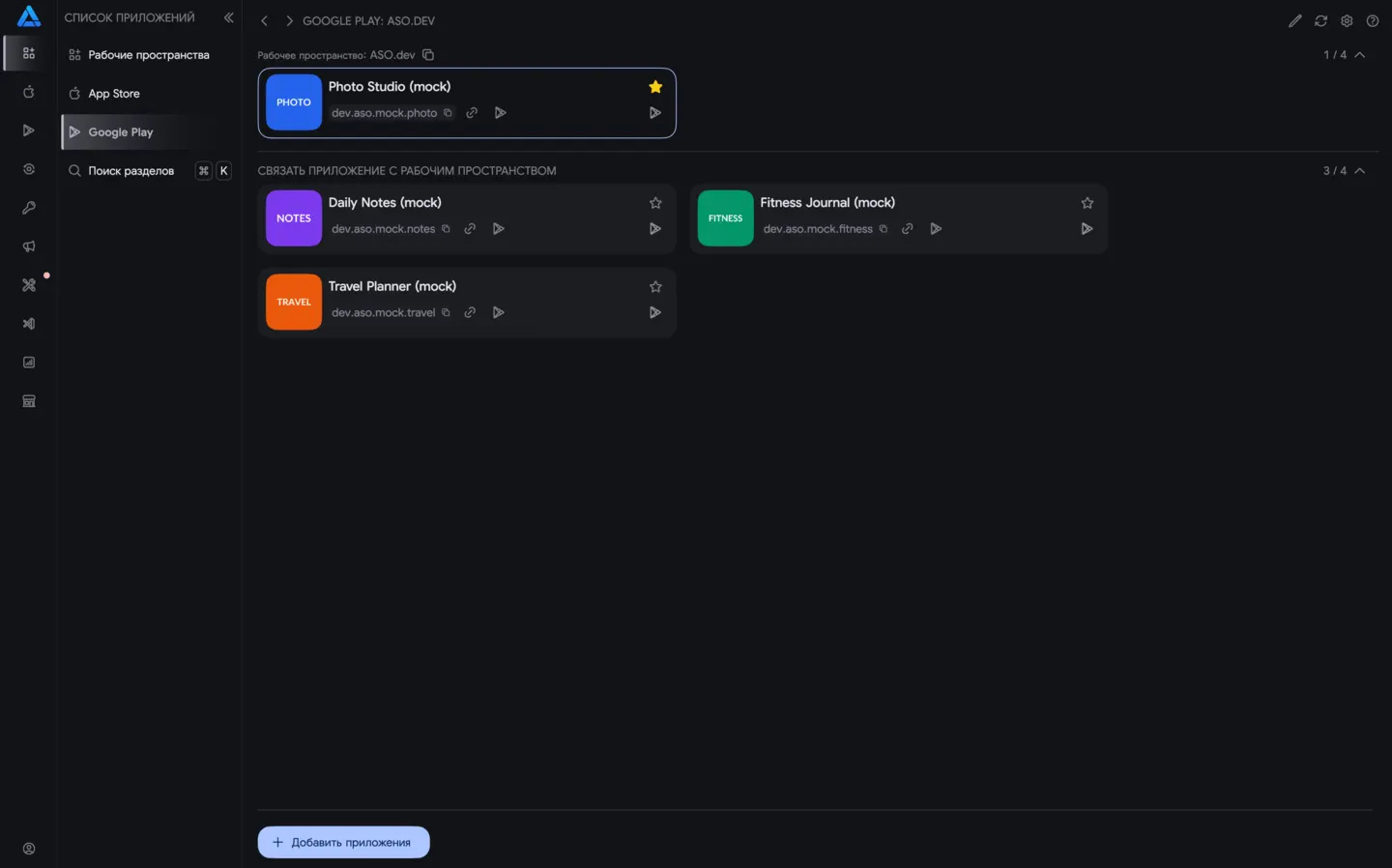Open Fitness Journal (mock) title

click(x=827, y=203)
